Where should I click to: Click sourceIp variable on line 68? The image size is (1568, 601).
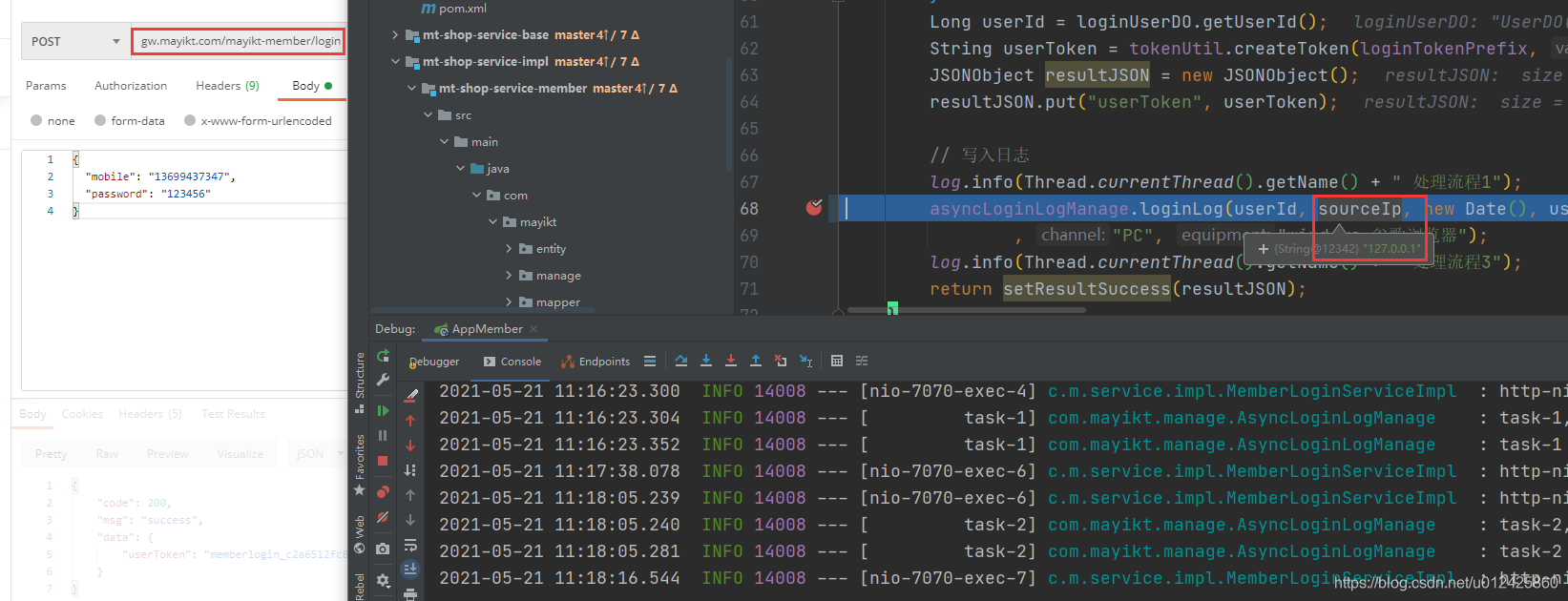[1360, 209]
